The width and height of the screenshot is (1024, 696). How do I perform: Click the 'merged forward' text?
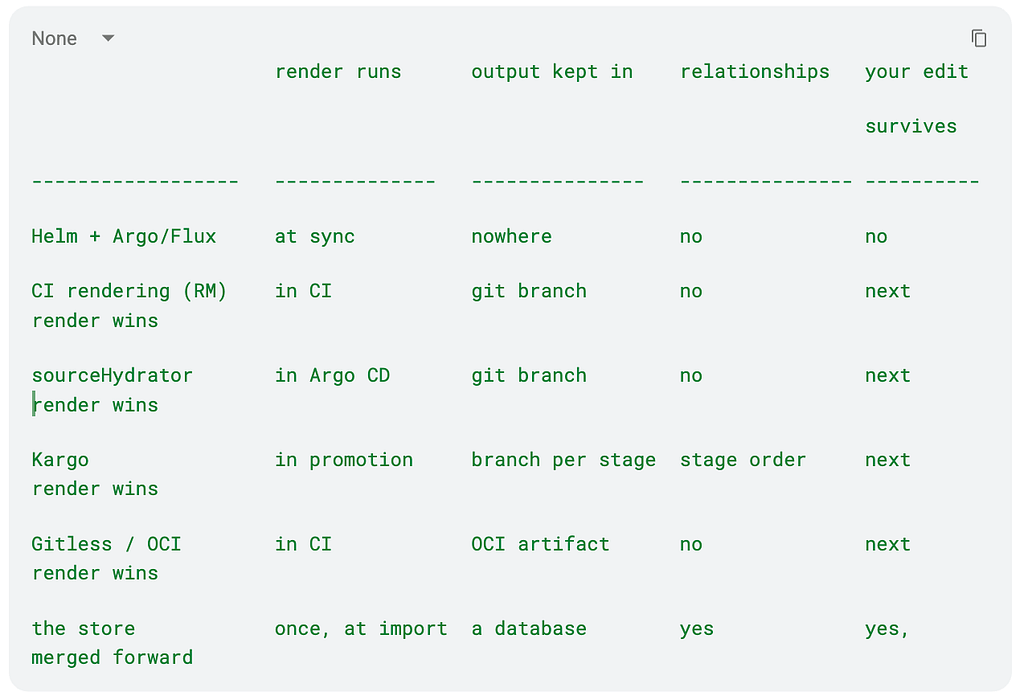click(x=112, y=657)
